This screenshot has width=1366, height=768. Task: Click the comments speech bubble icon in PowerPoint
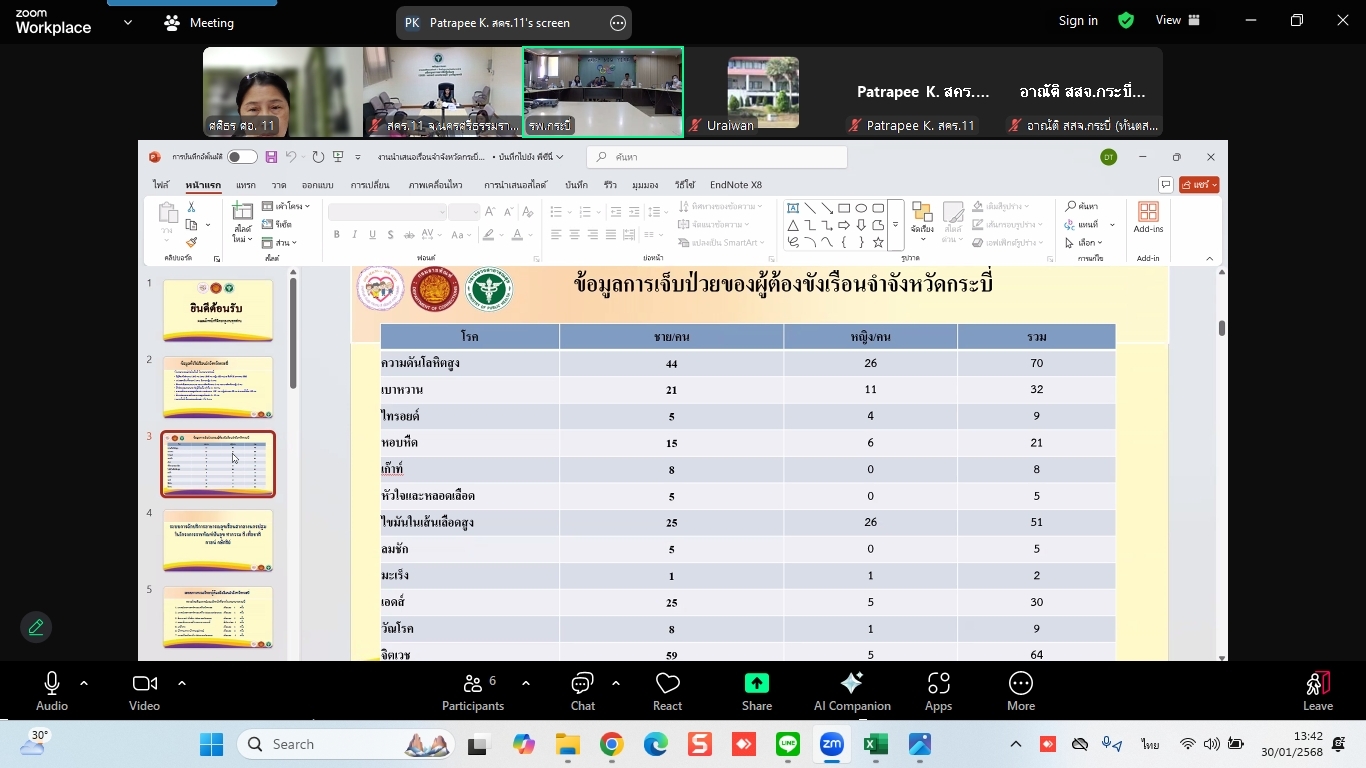click(1166, 184)
